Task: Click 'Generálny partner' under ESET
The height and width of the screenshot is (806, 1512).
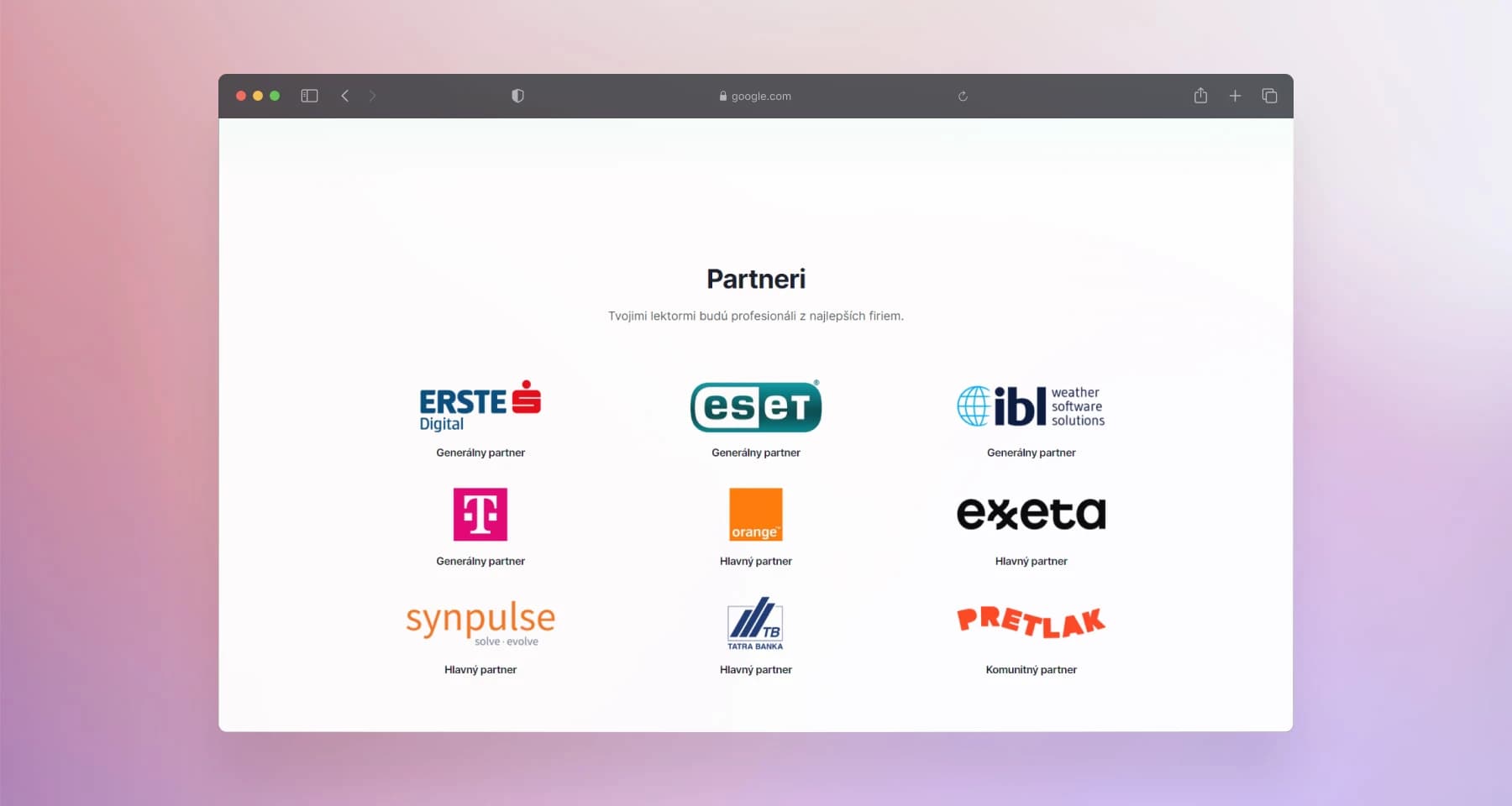Action: 756,453
